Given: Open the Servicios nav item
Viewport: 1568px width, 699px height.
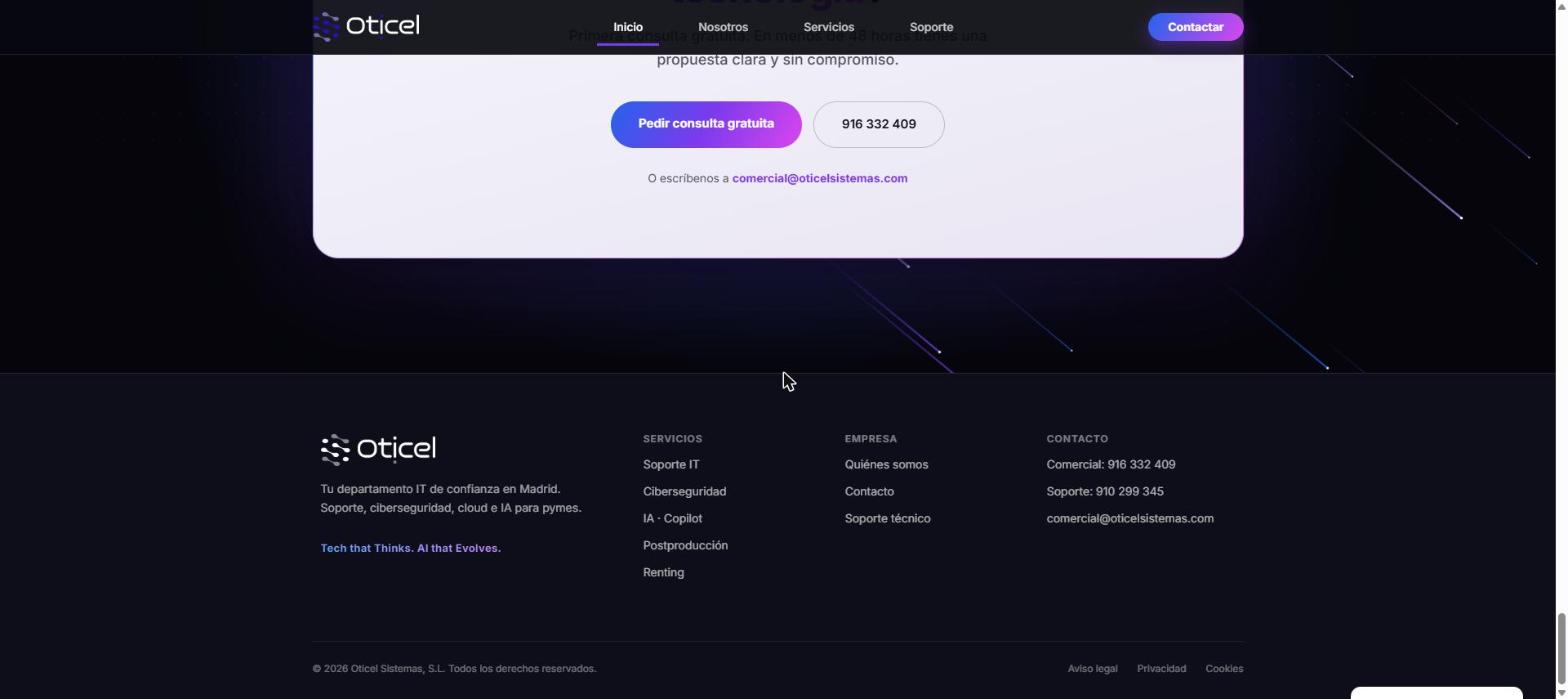Looking at the screenshot, I should pos(829,27).
